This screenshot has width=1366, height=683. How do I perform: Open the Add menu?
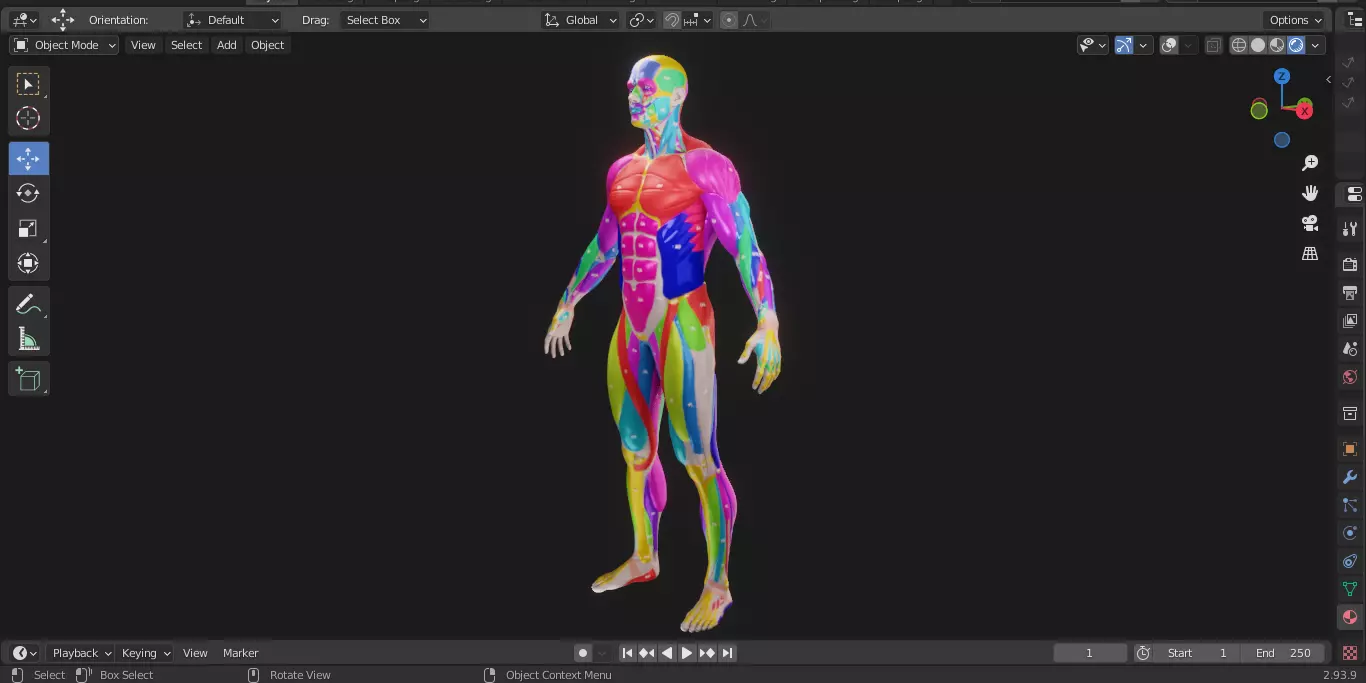tap(227, 45)
